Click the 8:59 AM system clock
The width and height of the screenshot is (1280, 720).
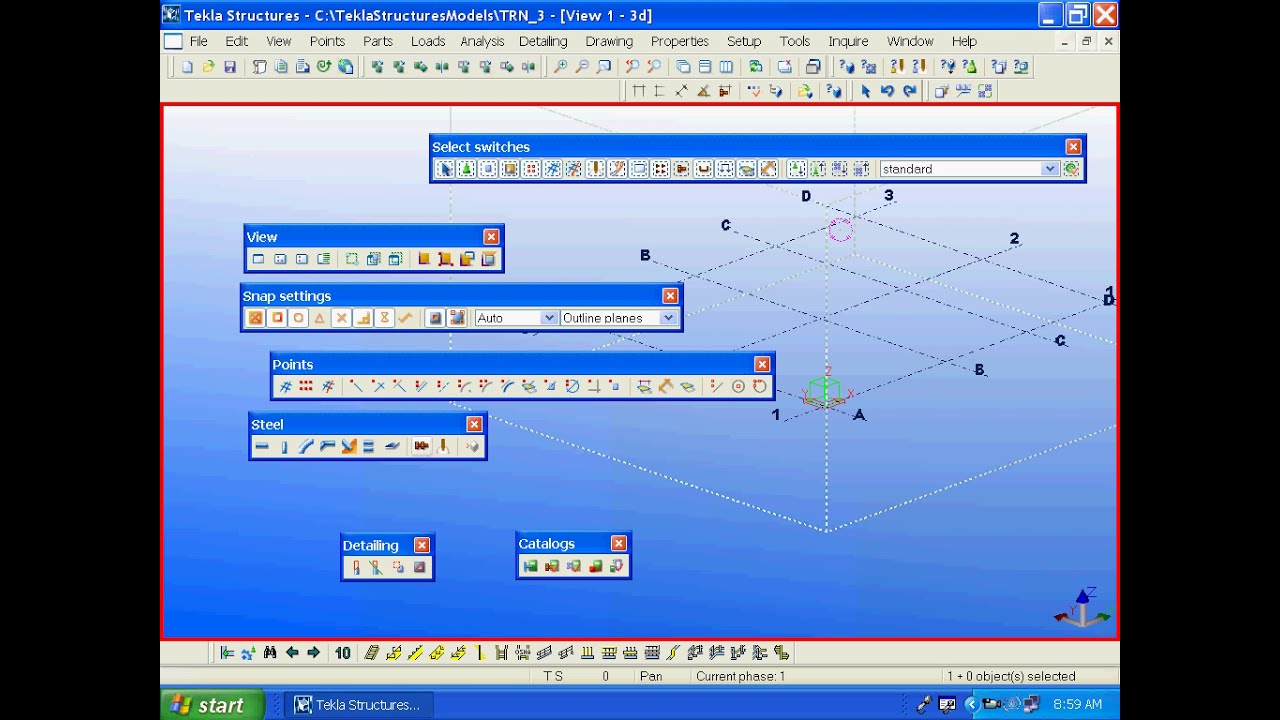coord(1077,705)
